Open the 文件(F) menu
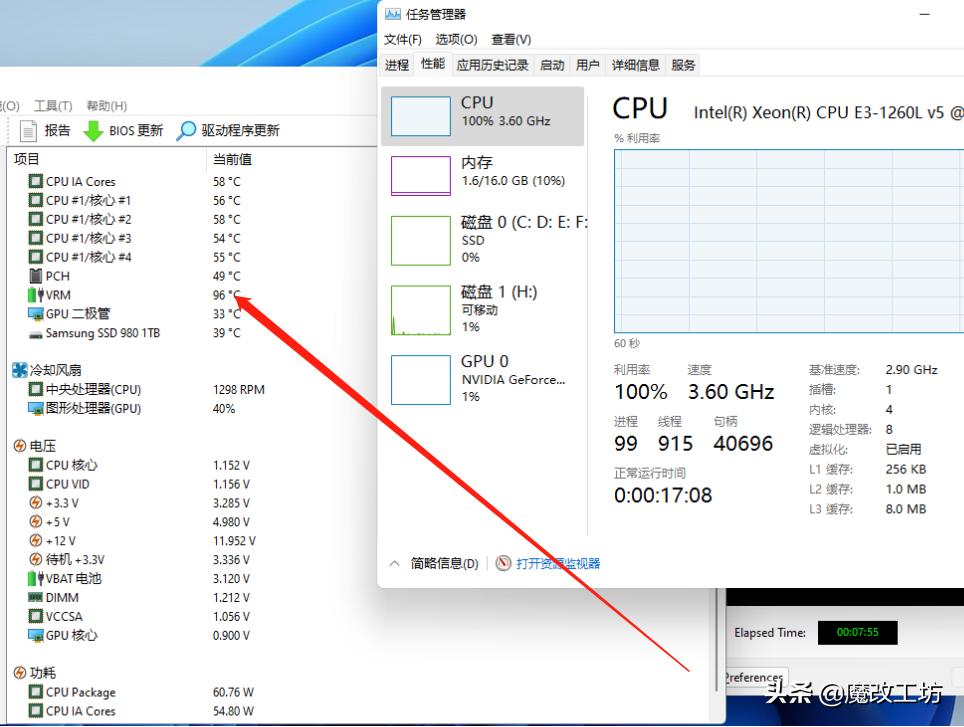Viewport: 964px width, 727px height. click(401, 39)
